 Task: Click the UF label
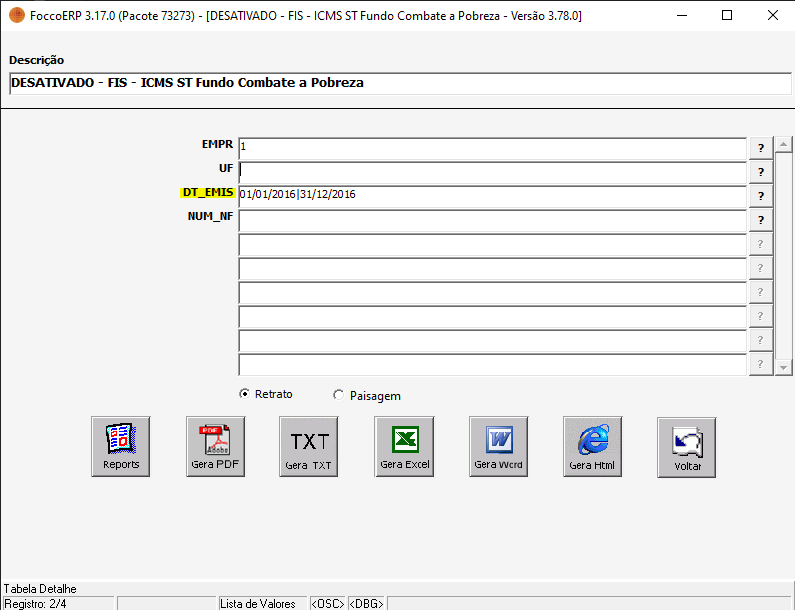(x=226, y=168)
